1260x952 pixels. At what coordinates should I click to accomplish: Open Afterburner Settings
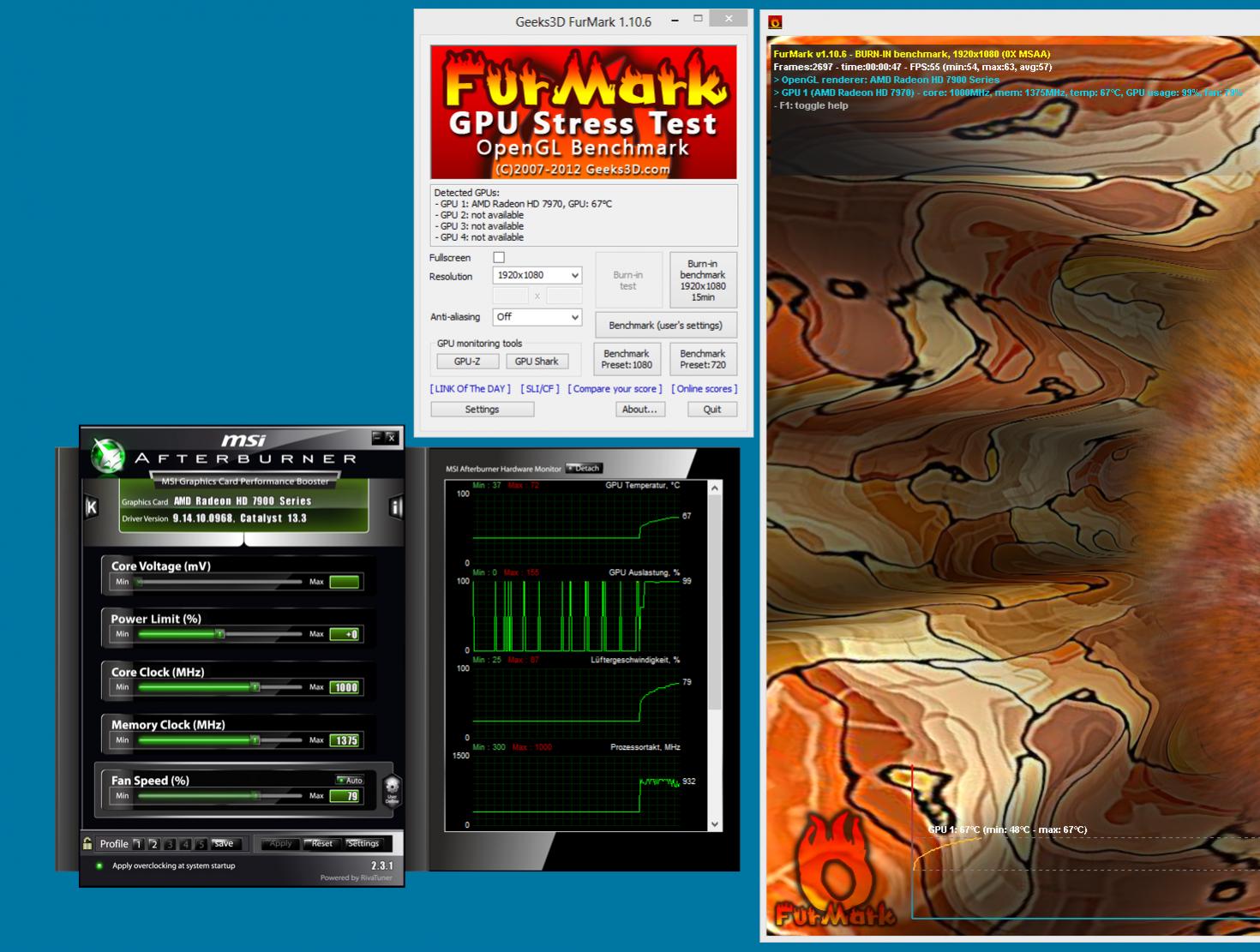click(363, 844)
